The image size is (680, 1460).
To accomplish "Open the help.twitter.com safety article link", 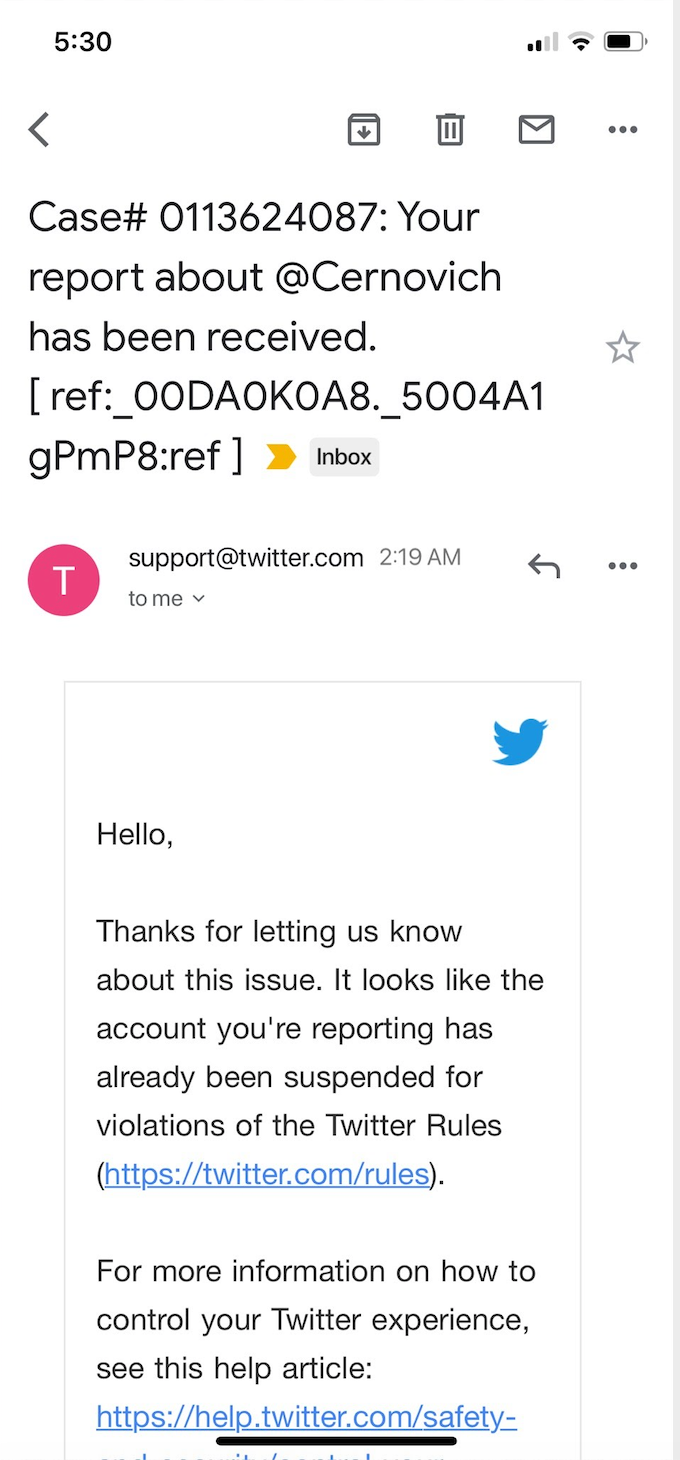I will (306, 1417).
